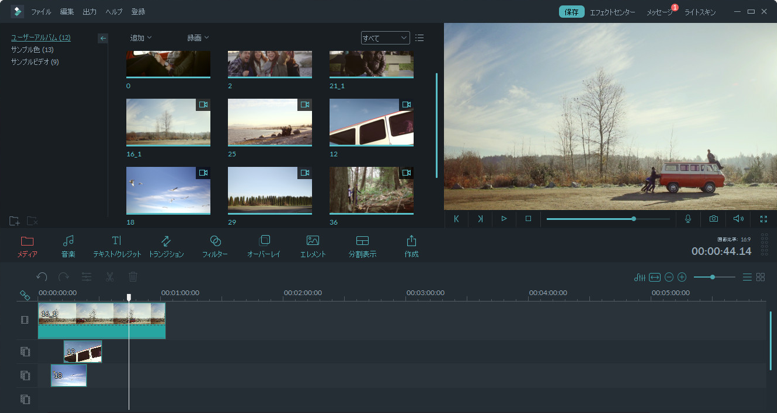The image size is (777, 413).
Task: Adjust the timeline zoom slider
Action: point(714,277)
